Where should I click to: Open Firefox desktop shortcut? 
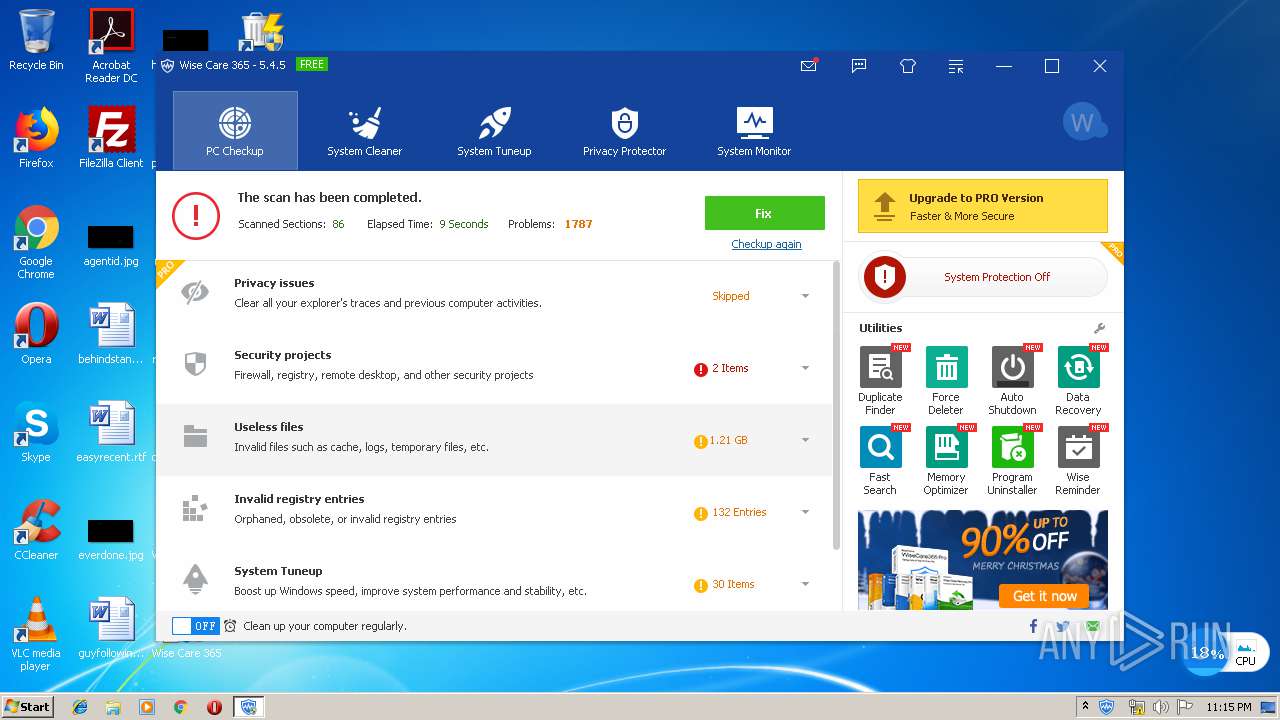36,138
